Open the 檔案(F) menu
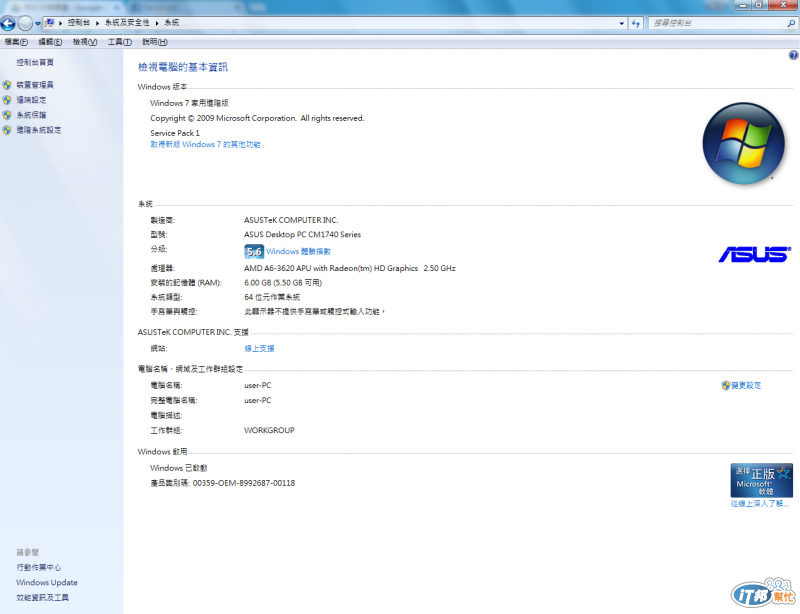 click(x=16, y=42)
